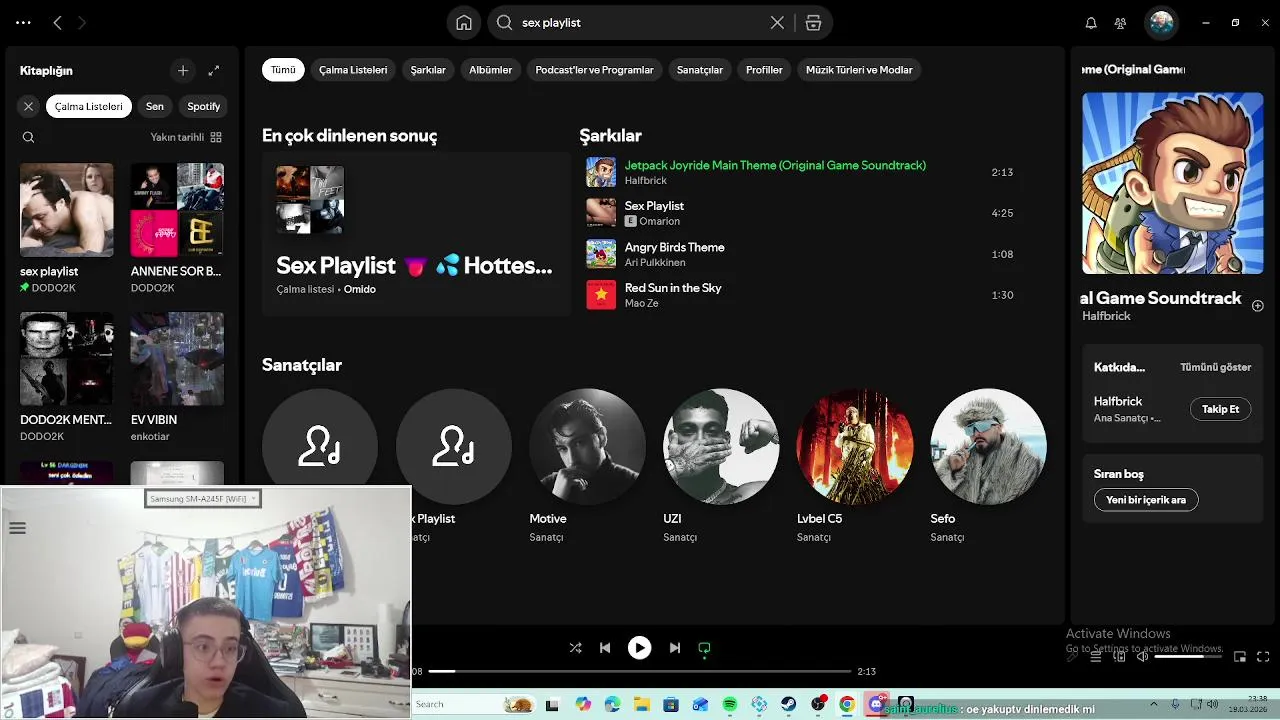Search within the library magnifier icon
Screen dimensions: 1280x720
click(x=28, y=137)
